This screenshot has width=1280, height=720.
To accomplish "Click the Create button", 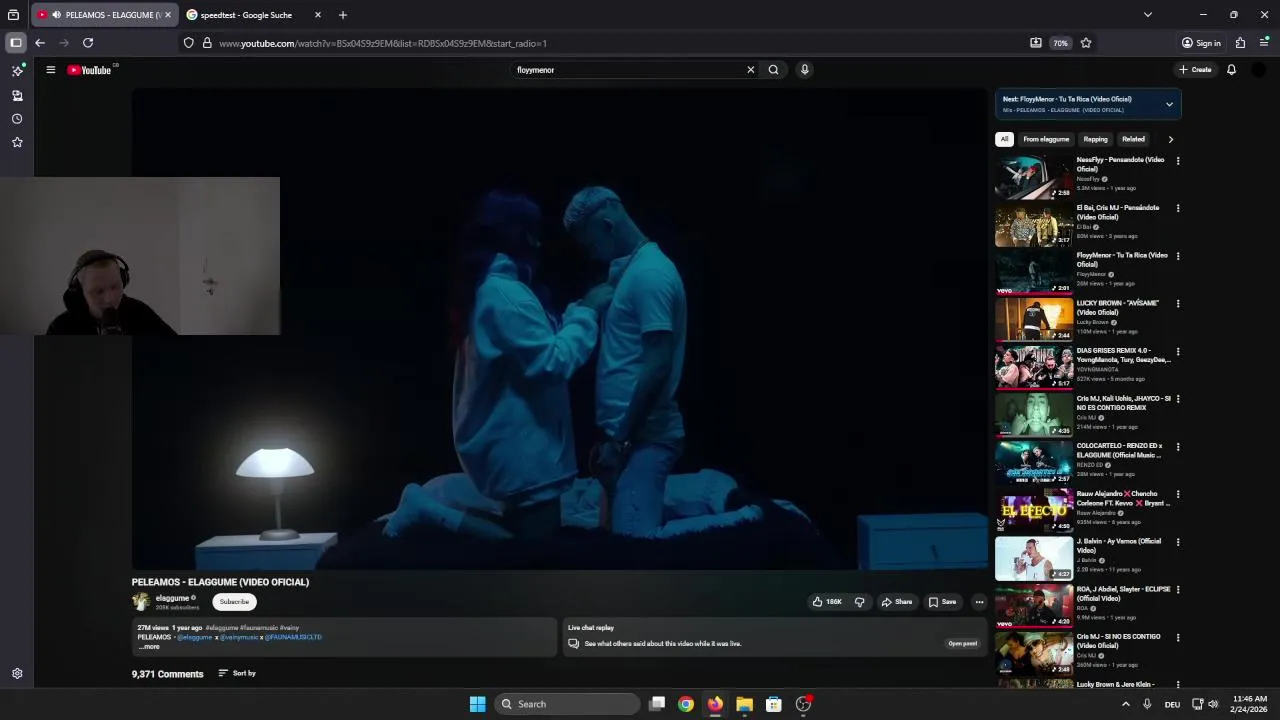I will pos(1195,70).
